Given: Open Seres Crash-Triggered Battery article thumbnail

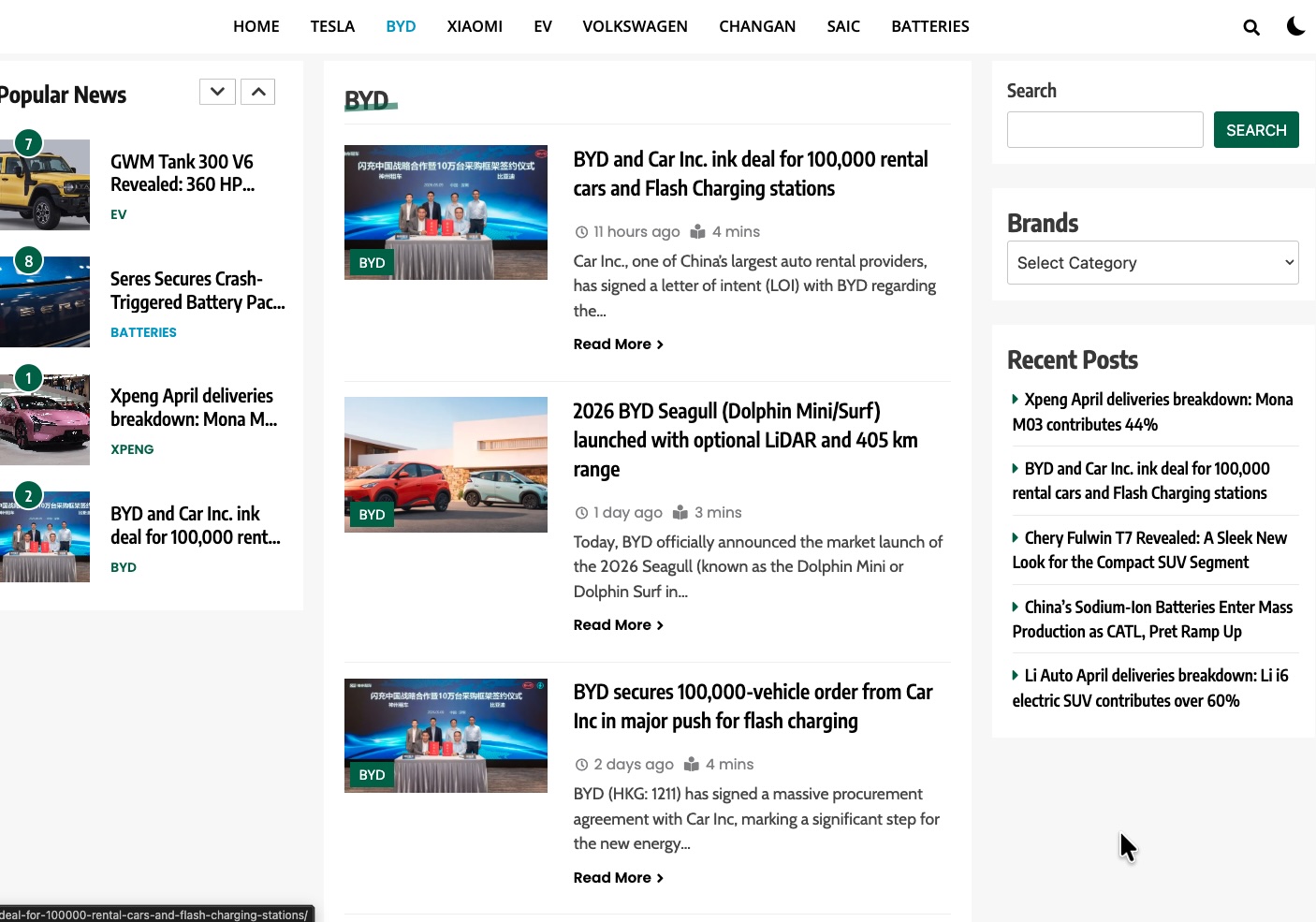Looking at the screenshot, I should [x=45, y=301].
